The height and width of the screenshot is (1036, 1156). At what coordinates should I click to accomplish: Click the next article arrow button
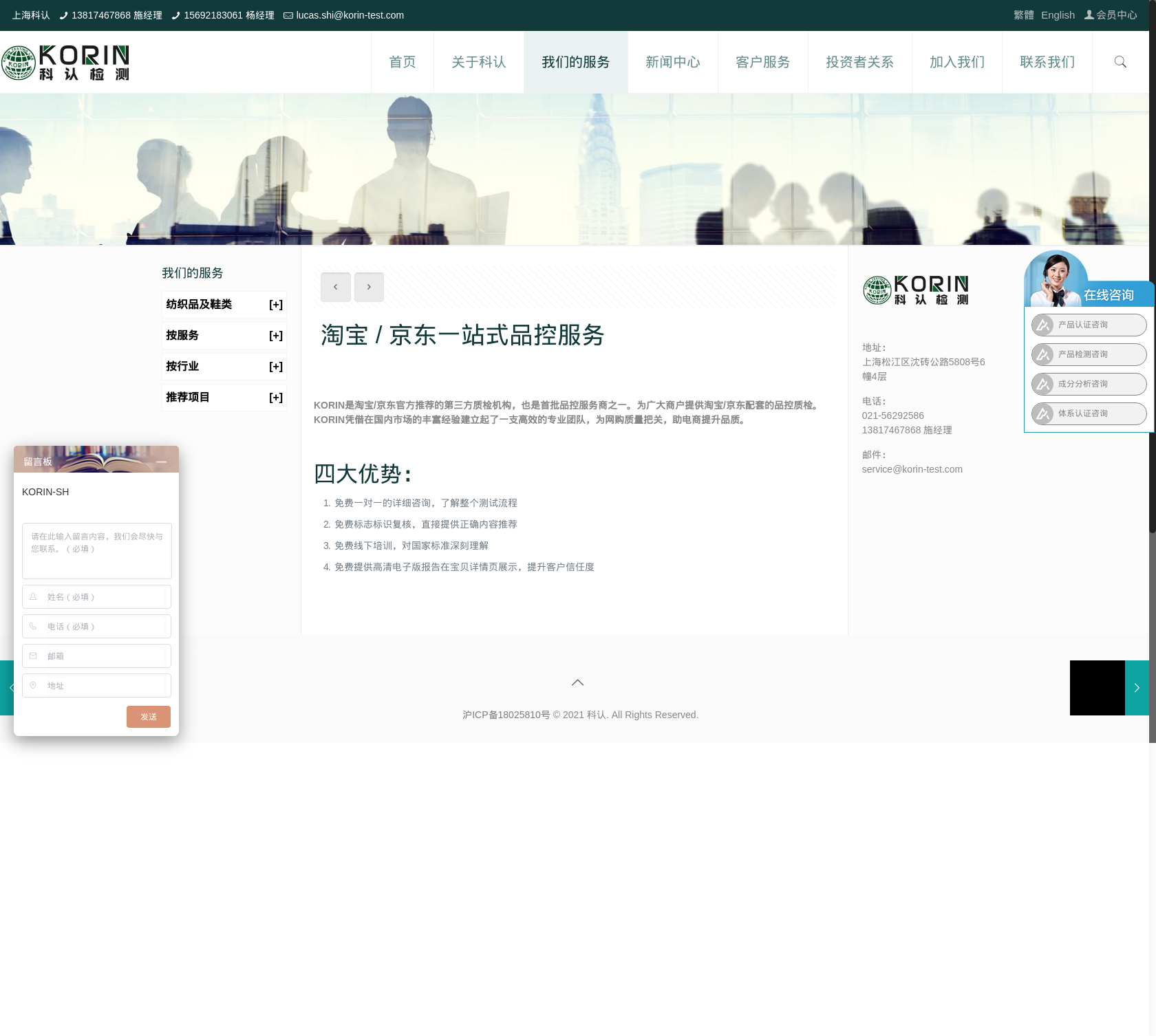coord(369,287)
